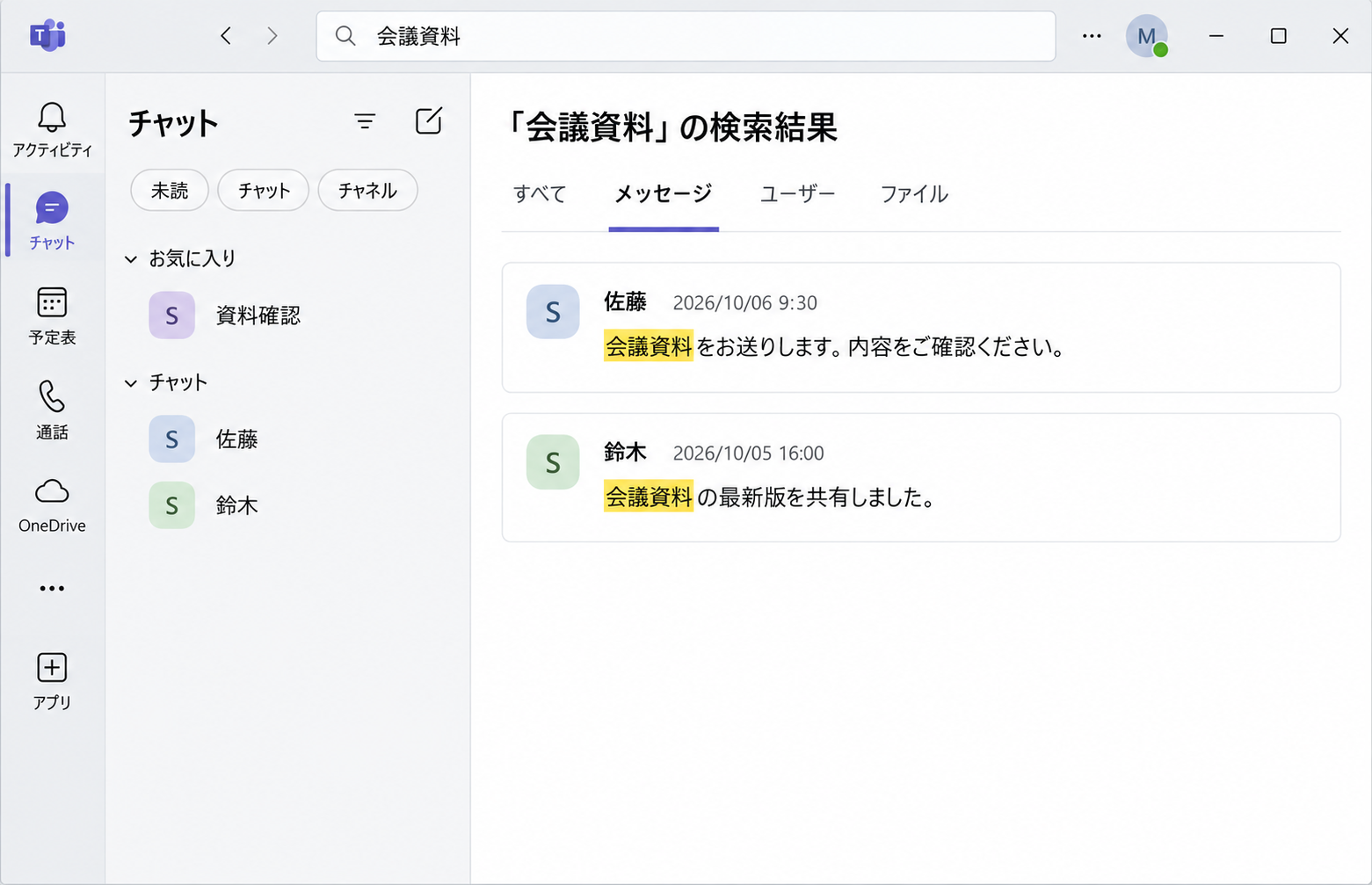Minimize the Teams window
This screenshot has width=1372, height=885.
pos(1216,36)
